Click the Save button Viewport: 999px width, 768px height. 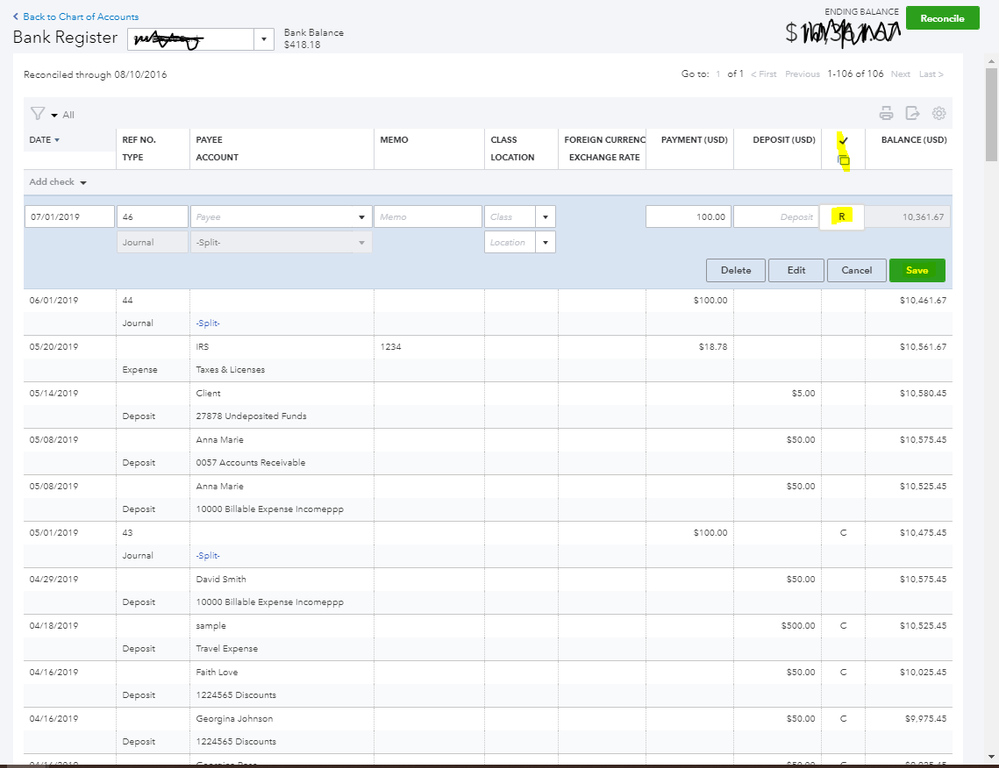tap(917, 270)
